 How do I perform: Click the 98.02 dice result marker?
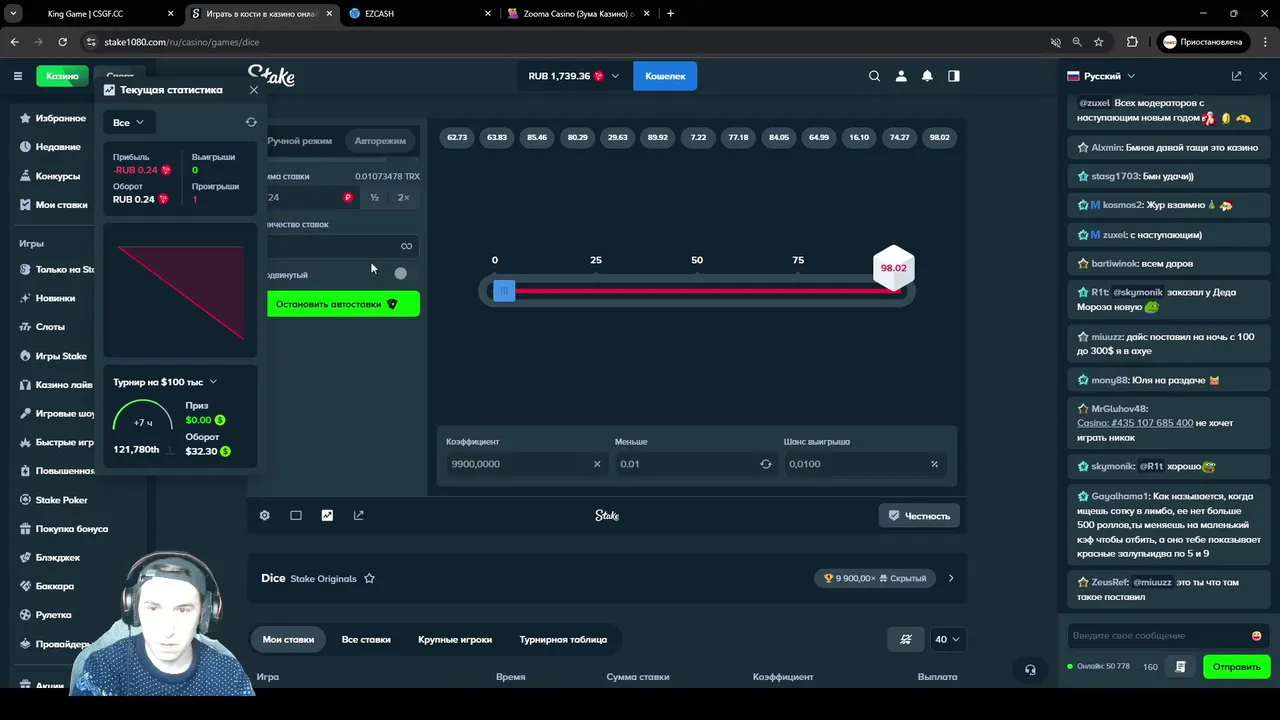[x=893, y=267]
